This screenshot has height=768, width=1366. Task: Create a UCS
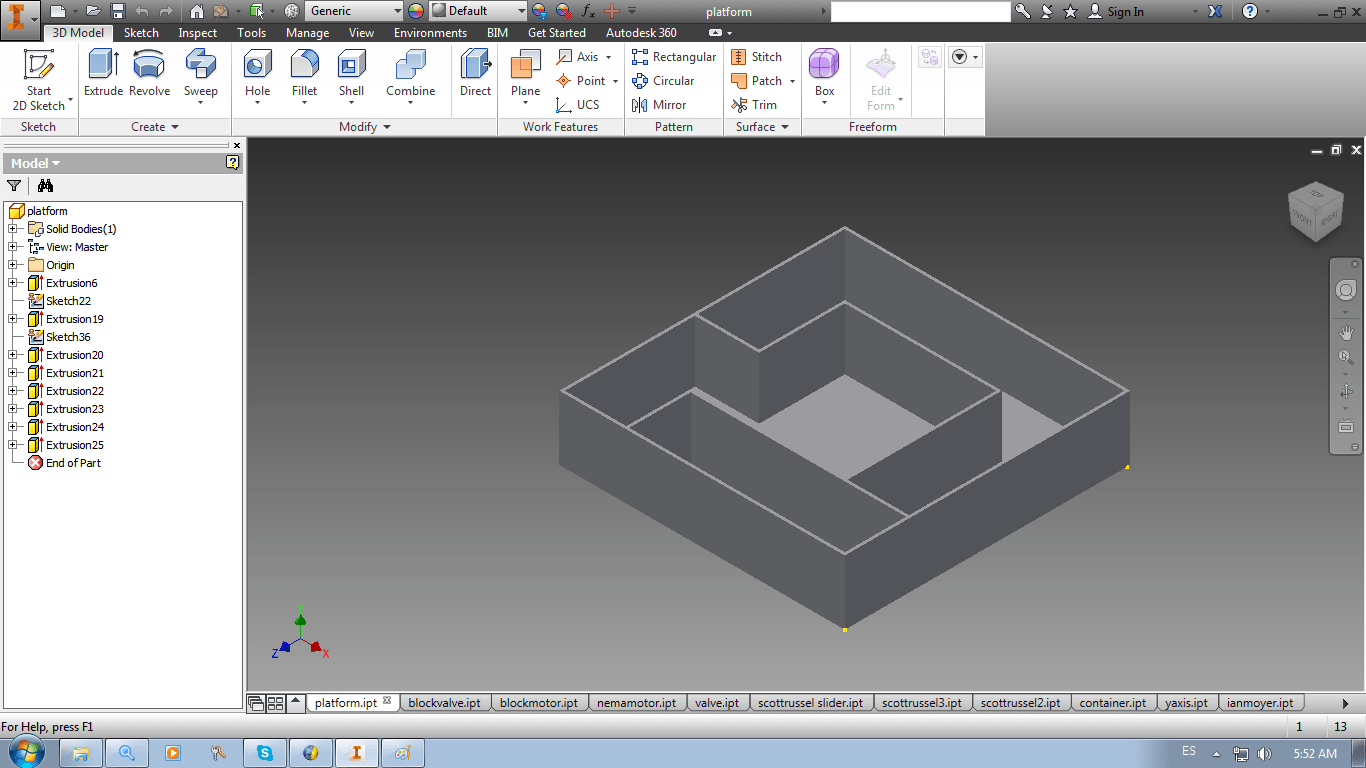coord(578,105)
